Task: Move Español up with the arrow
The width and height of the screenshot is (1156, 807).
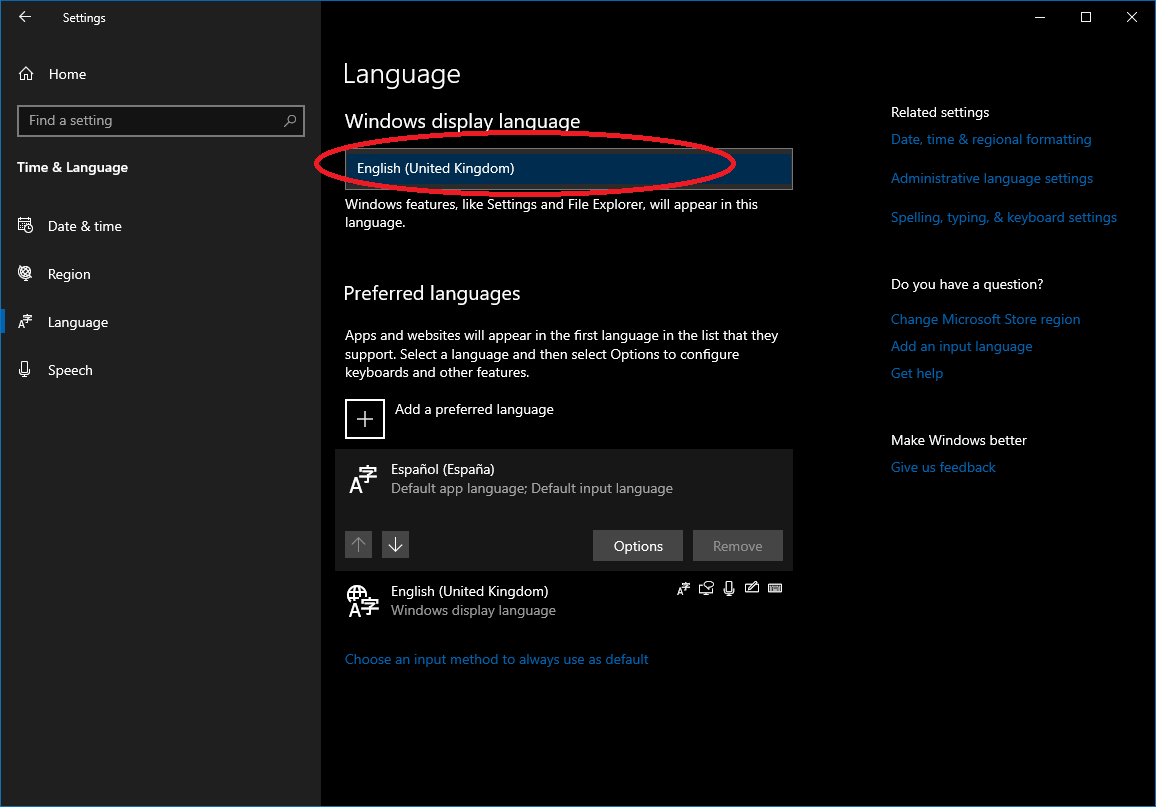Action: [x=358, y=545]
